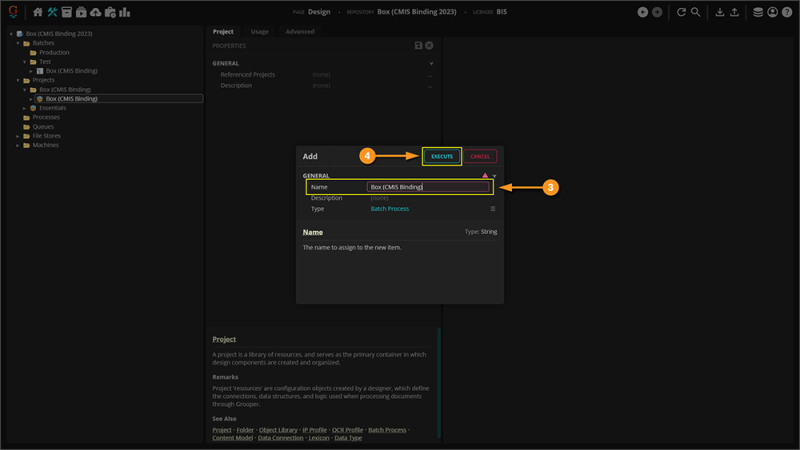This screenshot has width=800, height=450.
Task: Open the bar chart stats icon
Action: click(x=124, y=12)
